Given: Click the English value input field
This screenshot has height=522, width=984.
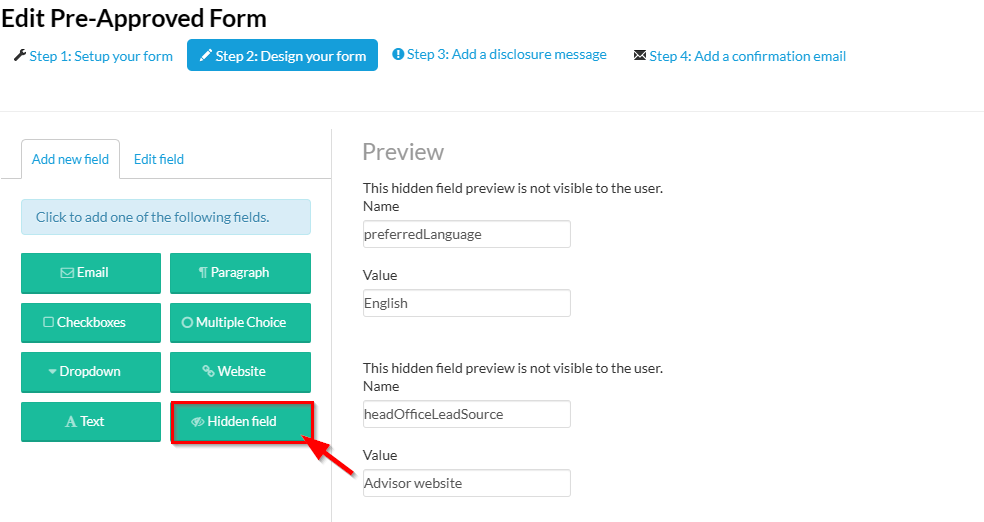Looking at the screenshot, I should pos(467,303).
